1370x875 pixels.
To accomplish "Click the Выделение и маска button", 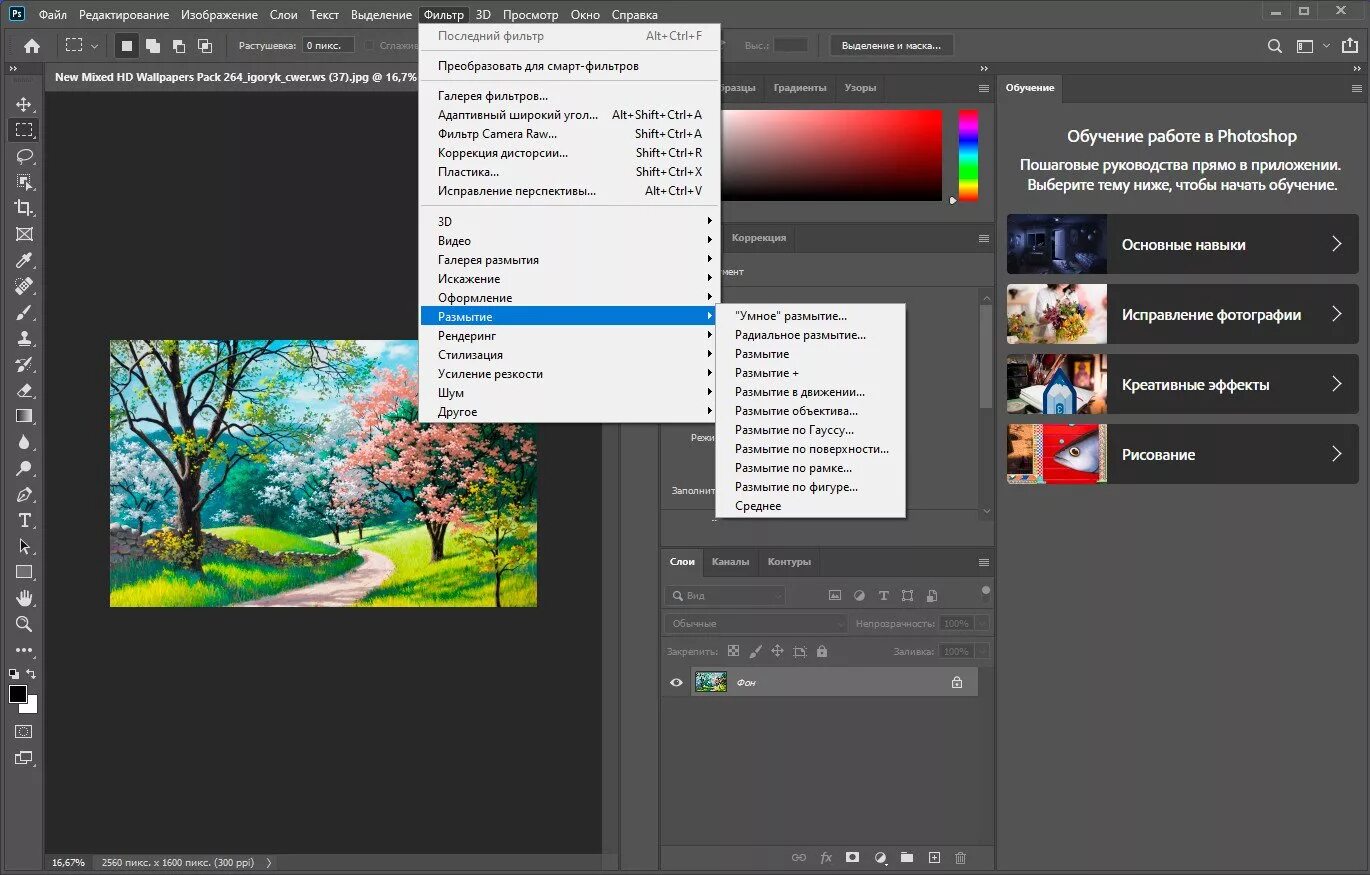I will pyautogui.click(x=892, y=46).
